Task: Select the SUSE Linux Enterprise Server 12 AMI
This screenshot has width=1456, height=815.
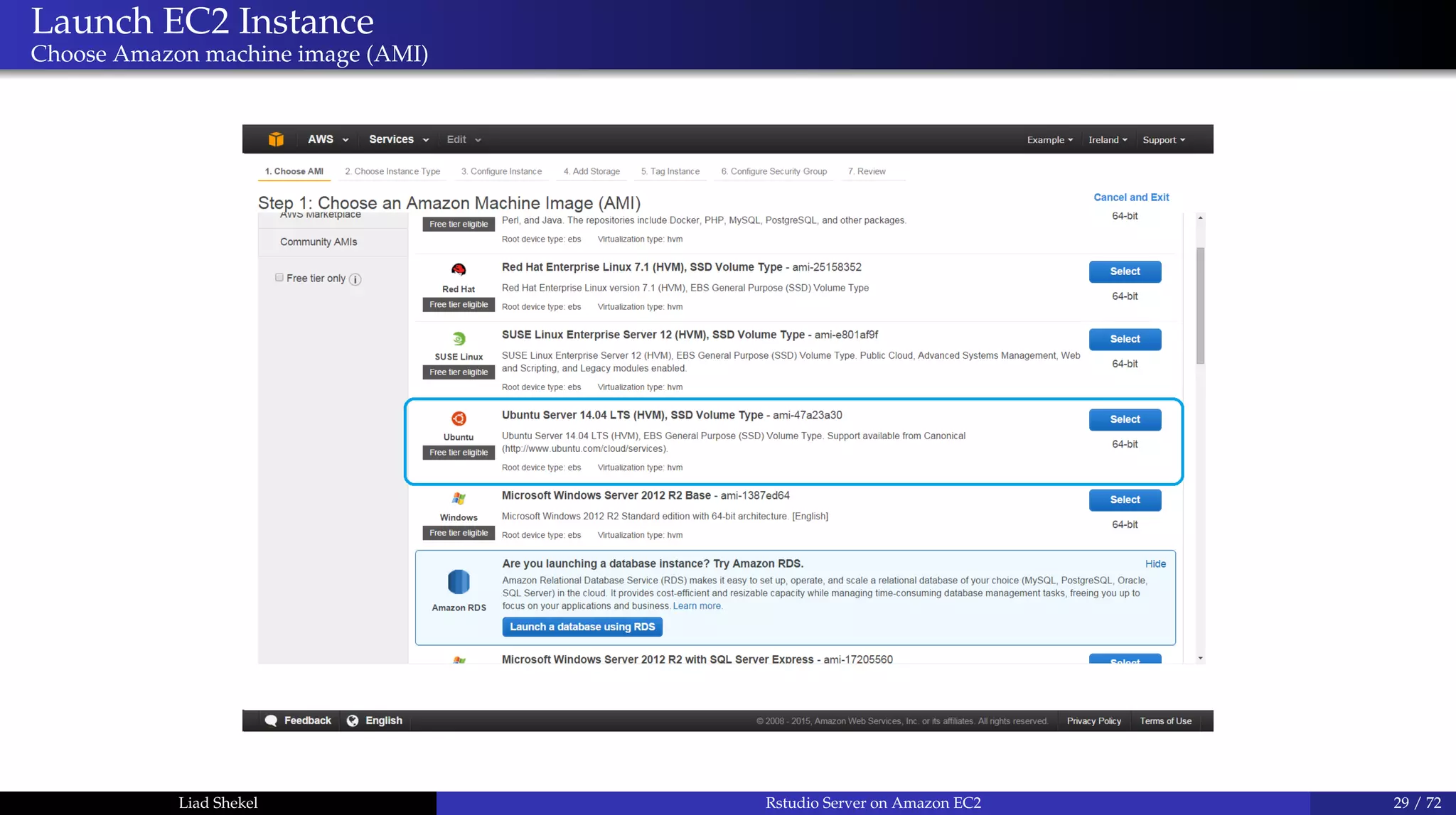Action: tap(1125, 339)
